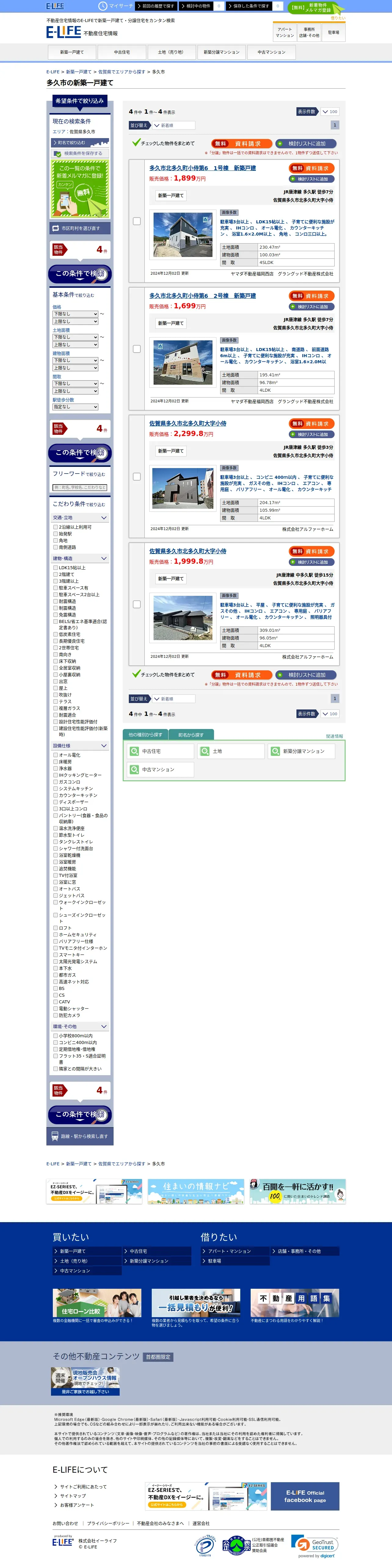392x1568 pixels.
Task: Select 中古住宅 nav tab
Action: [x=122, y=52]
